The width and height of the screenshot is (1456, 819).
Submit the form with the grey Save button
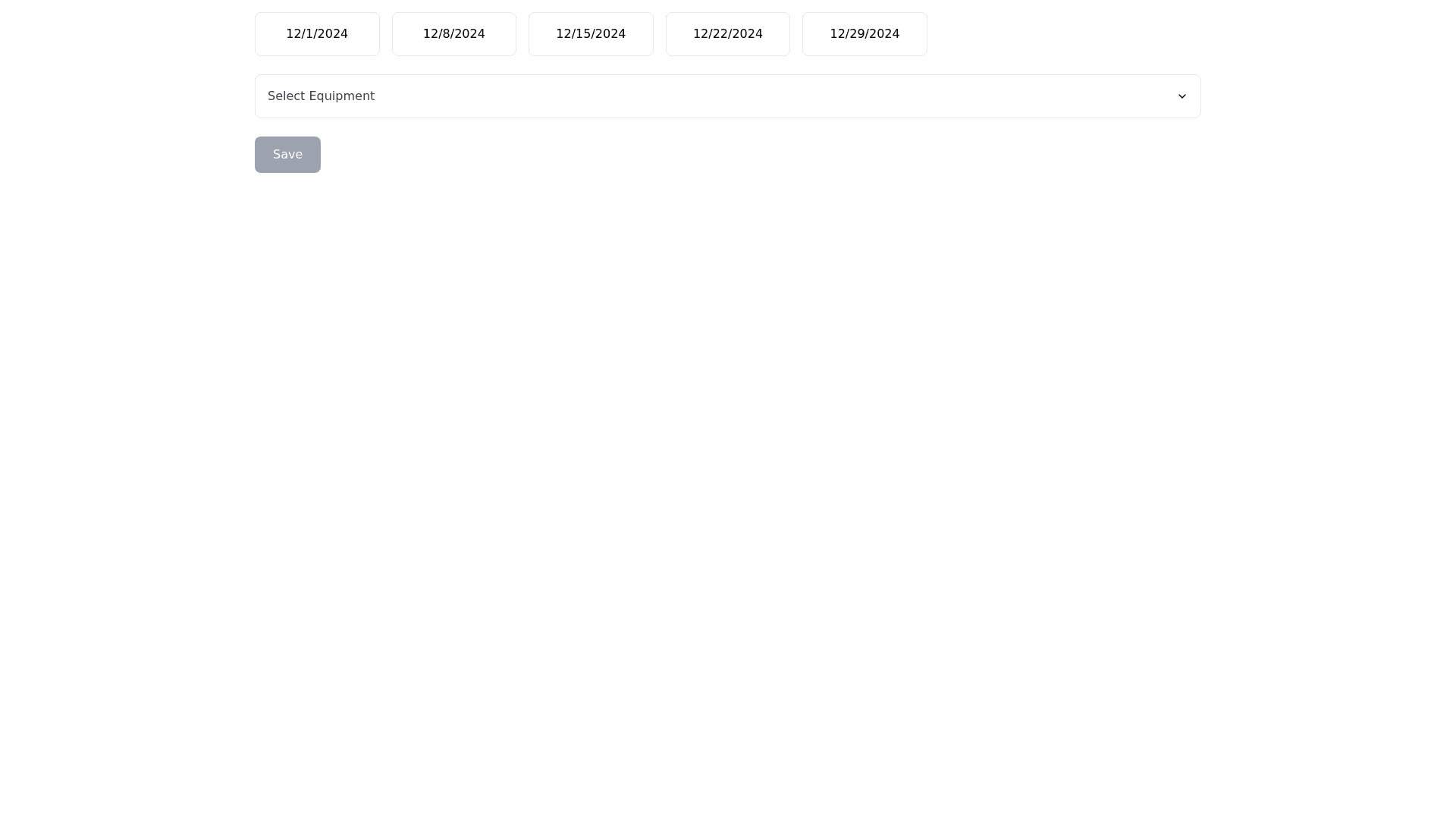tap(287, 155)
